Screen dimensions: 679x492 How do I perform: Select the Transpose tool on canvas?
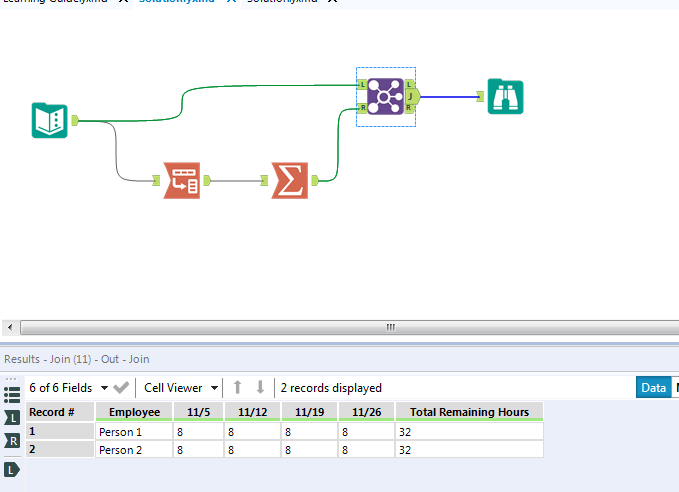[x=181, y=181]
